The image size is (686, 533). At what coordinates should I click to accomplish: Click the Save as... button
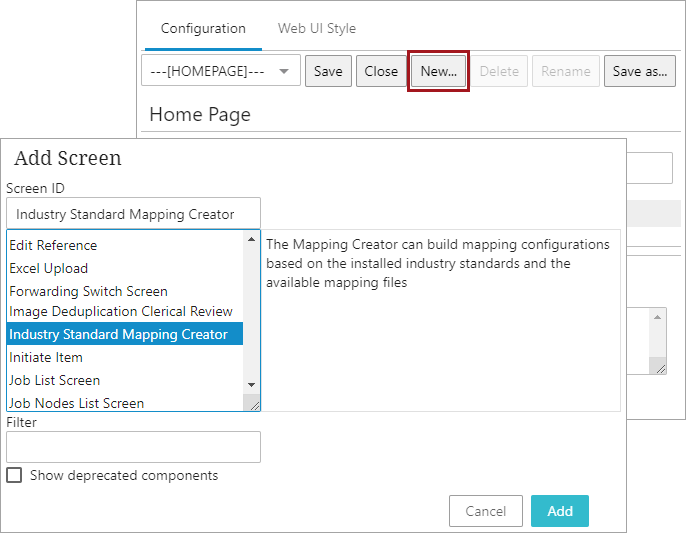[x=640, y=71]
